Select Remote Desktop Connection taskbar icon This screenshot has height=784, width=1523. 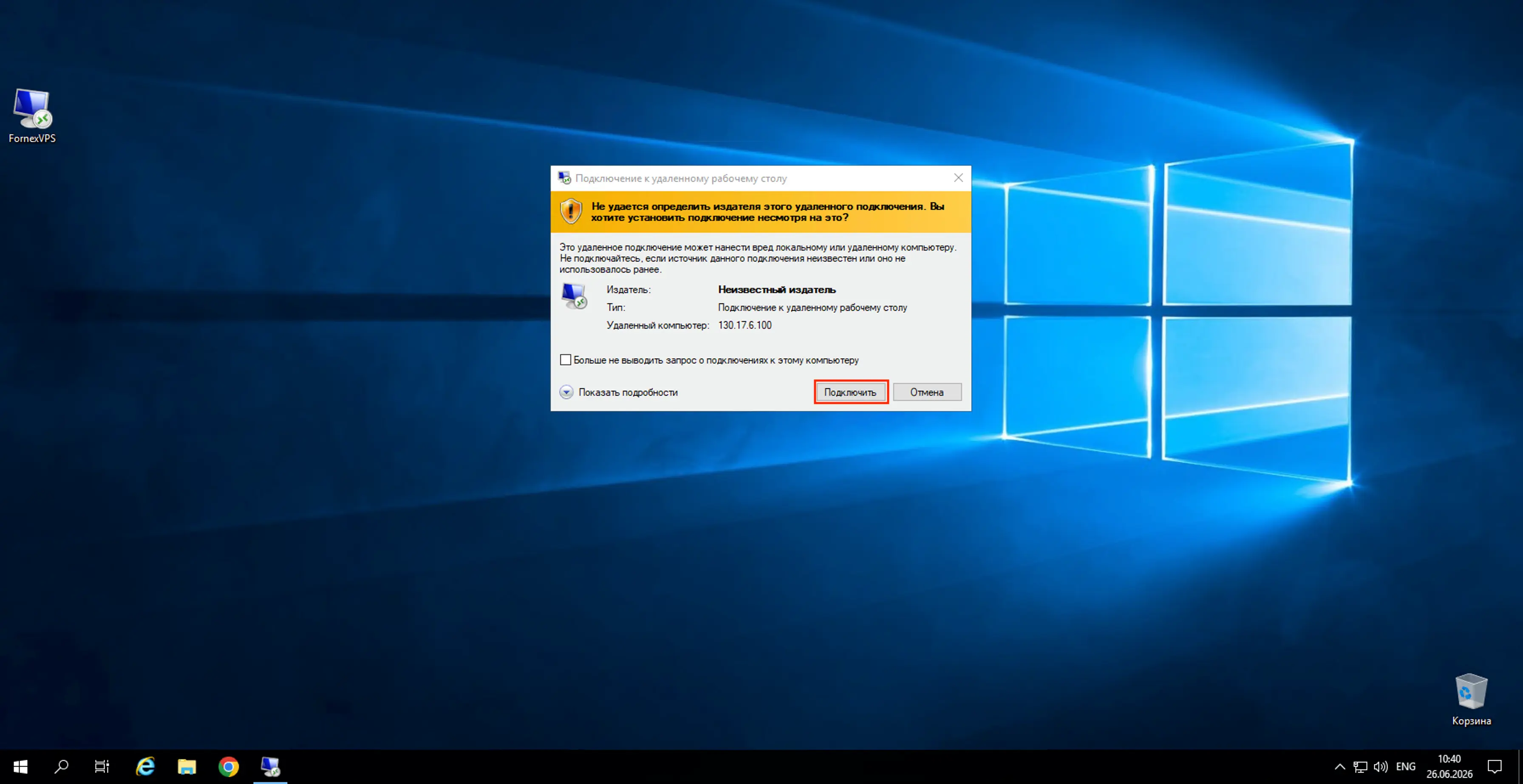(271, 767)
